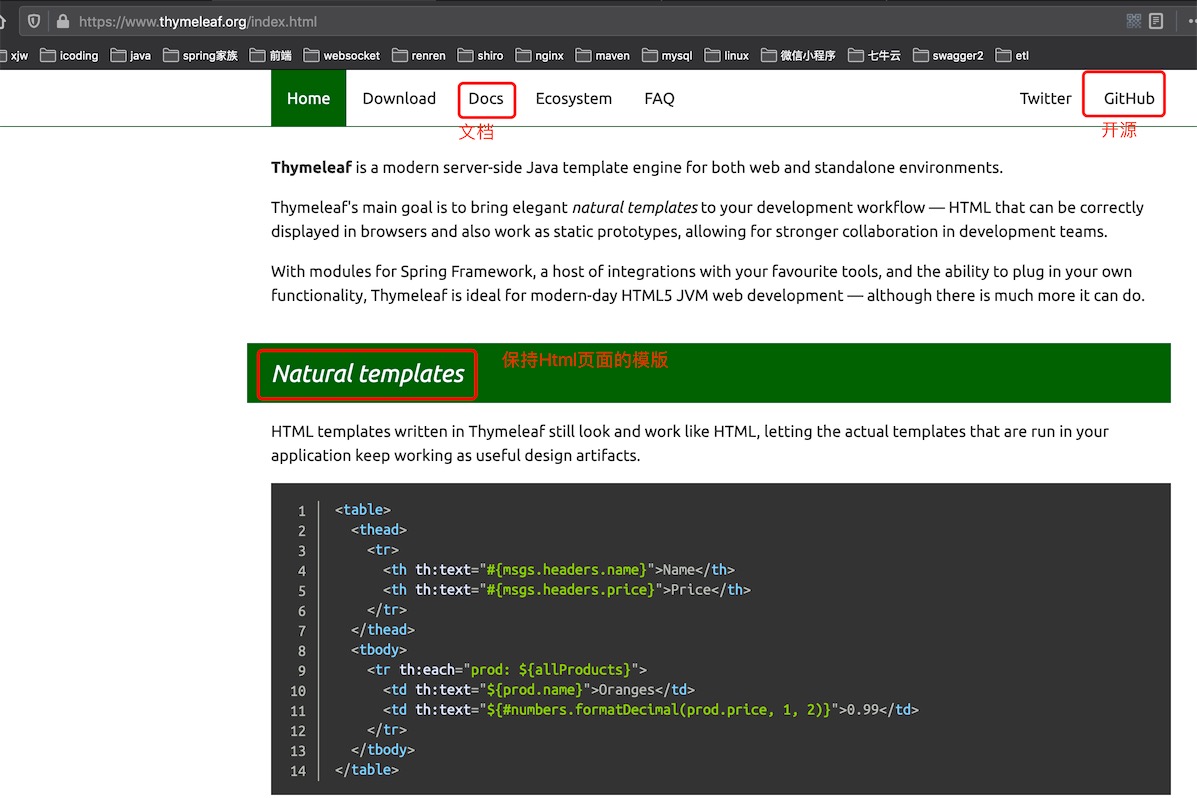Toggle reader view icon in address bar
1197x798 pixels.
(1156, 21)
